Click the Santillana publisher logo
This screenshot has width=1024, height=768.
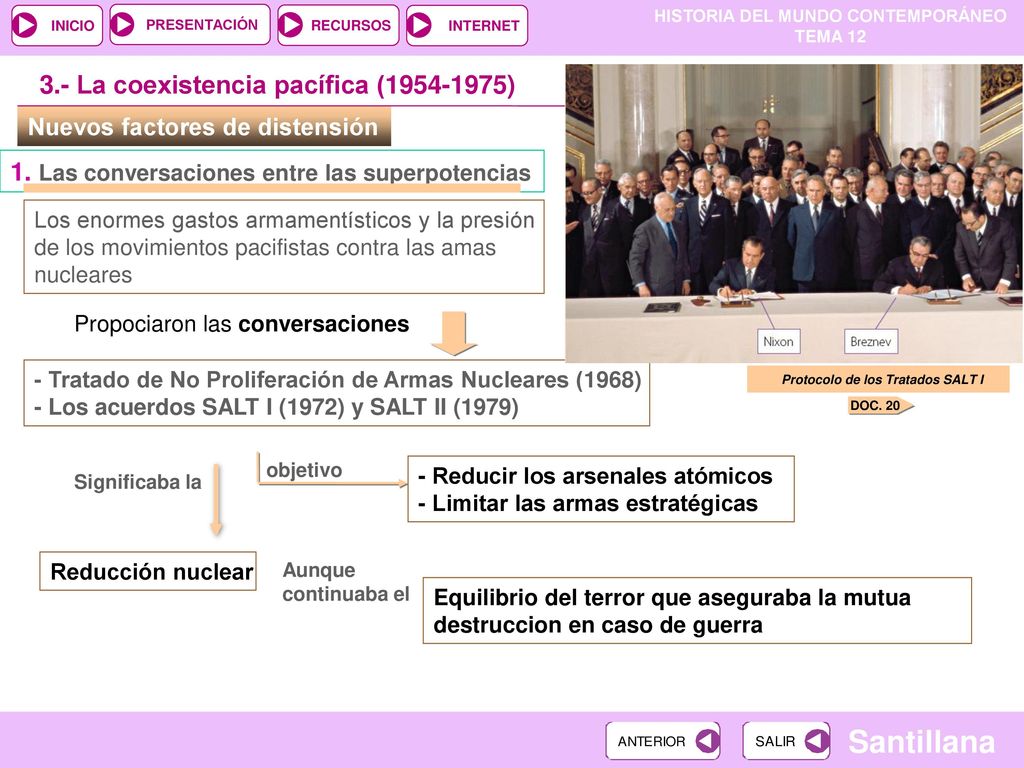click(x=921, y=741)
